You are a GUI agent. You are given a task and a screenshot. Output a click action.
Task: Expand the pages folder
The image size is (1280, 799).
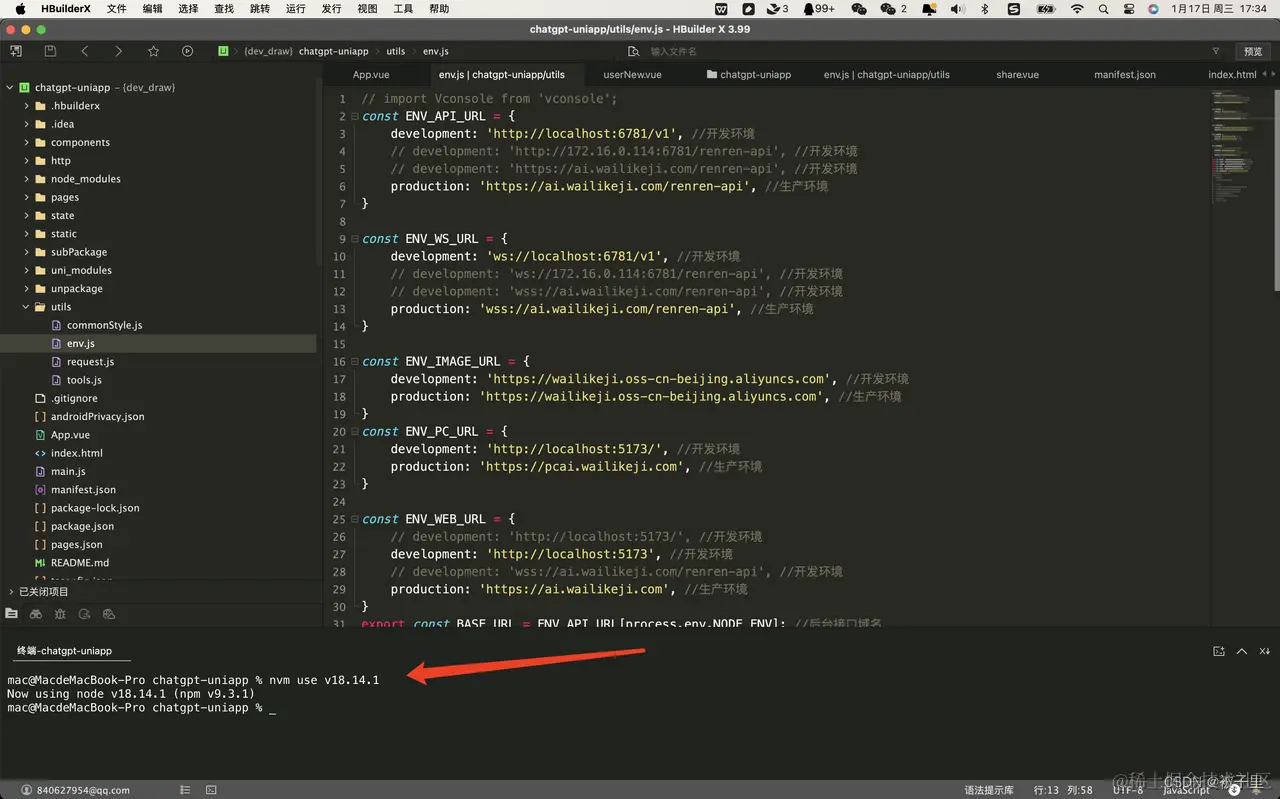pyautogui.click(x=26, y=197)
